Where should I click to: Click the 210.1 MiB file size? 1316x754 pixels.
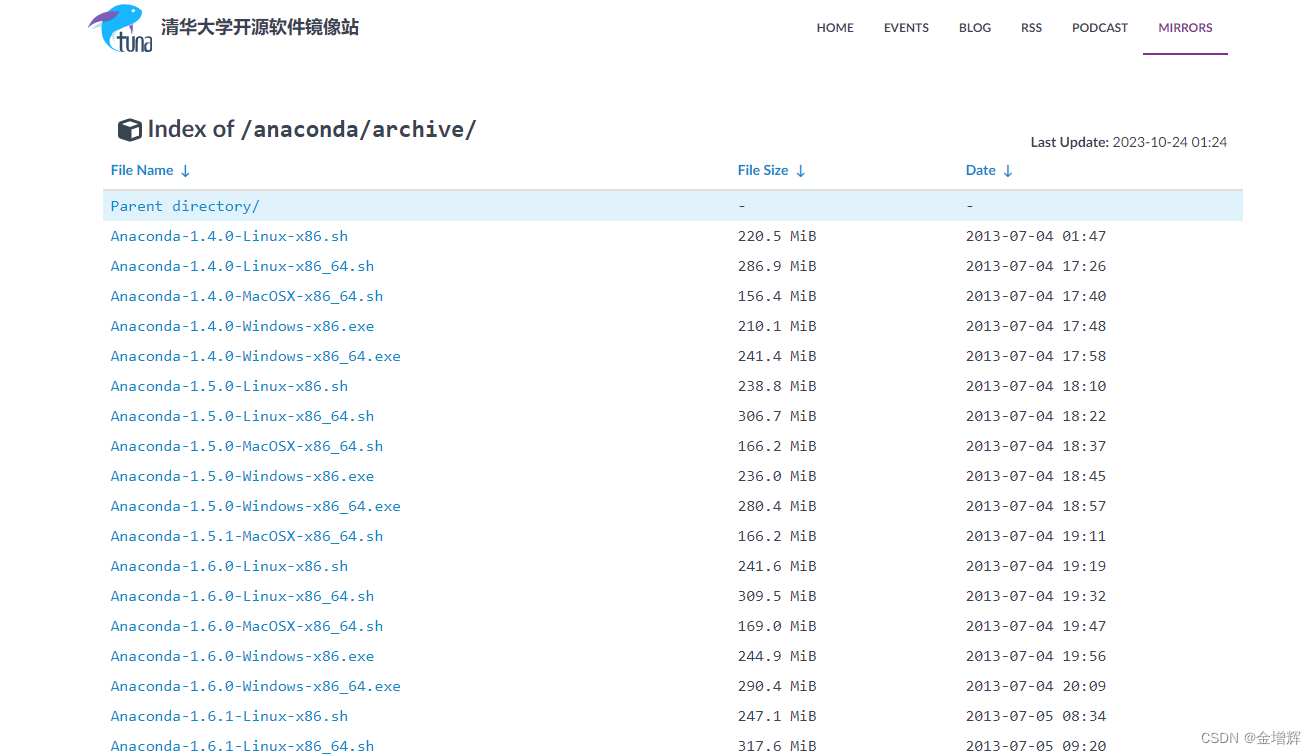click(777, 326)
